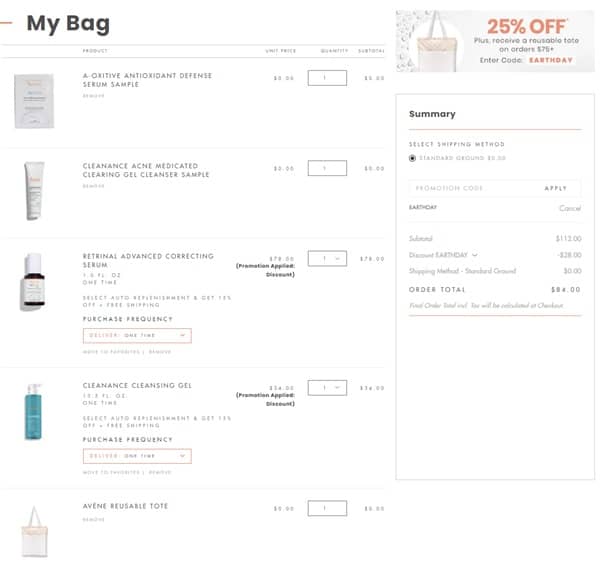Remove the Avène Reusable Tote from bag
Image resolution: width=600 pixels, height=575 pixels.
[93, 519]
